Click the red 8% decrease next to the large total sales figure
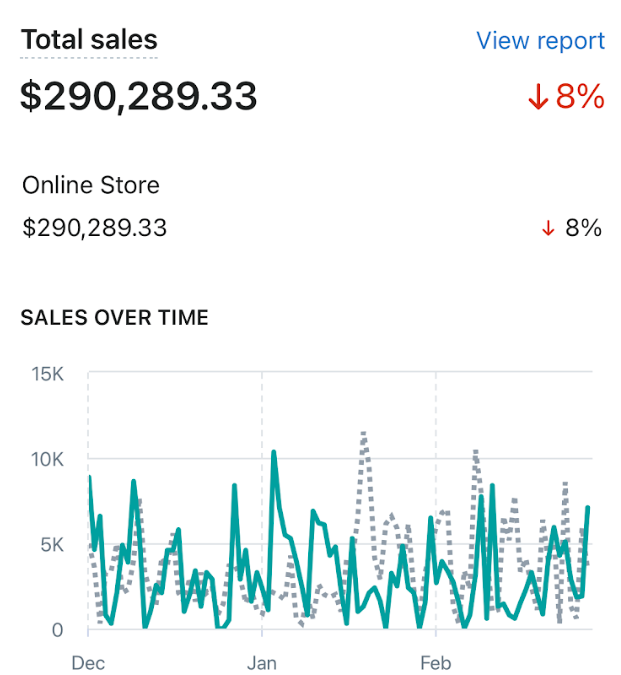The image size is (621, 675). point(580,96)
